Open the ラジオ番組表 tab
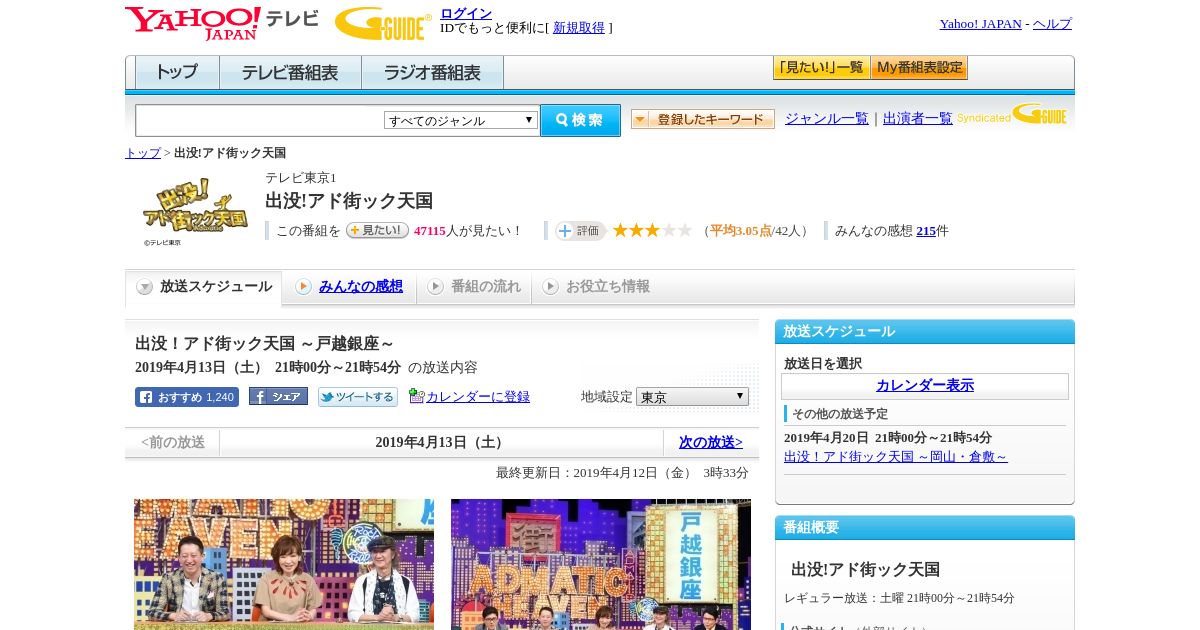Viewport: 1200px width, 630px height. 432,73
